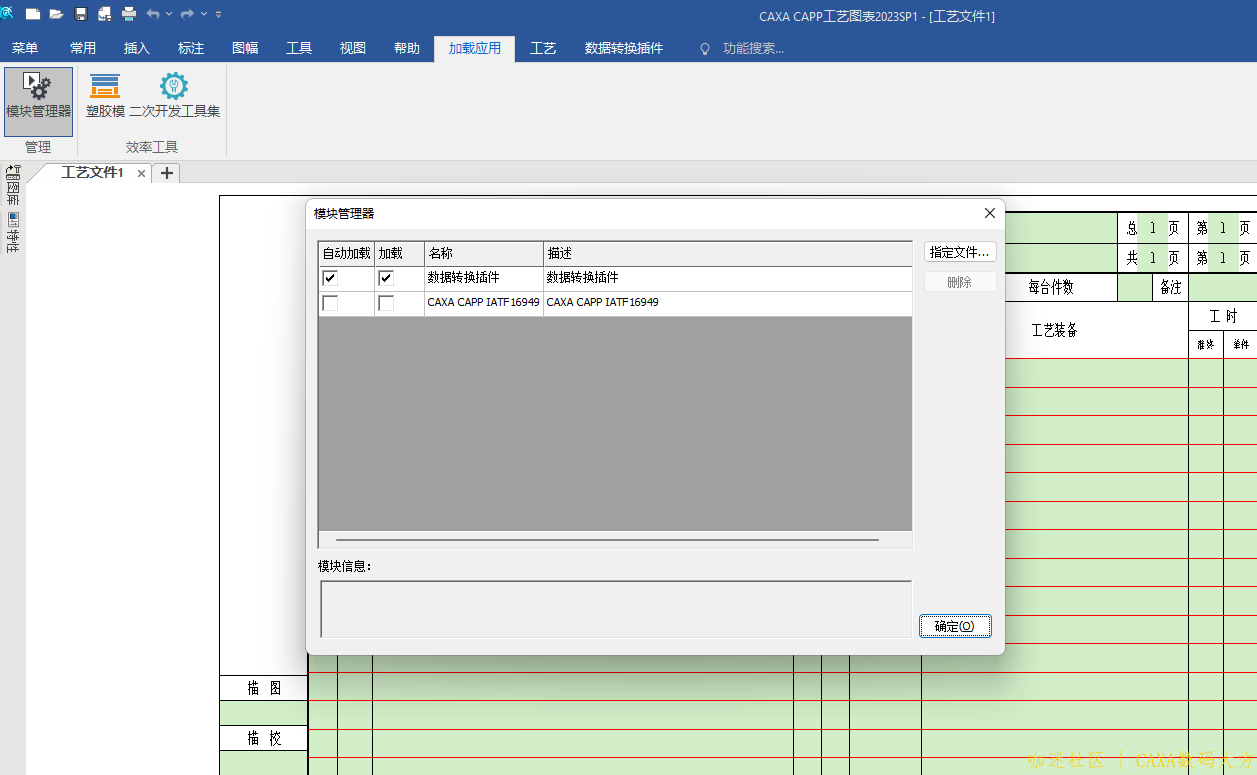Uncheck 自动加载 for 数据转换插件
The width and height of the screenshot is (1257, 775).
(330, 278)
